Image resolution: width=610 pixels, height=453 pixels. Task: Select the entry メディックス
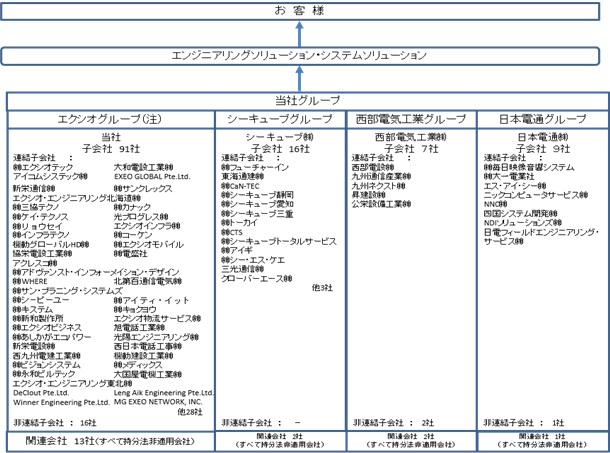(x=138, y=365)
